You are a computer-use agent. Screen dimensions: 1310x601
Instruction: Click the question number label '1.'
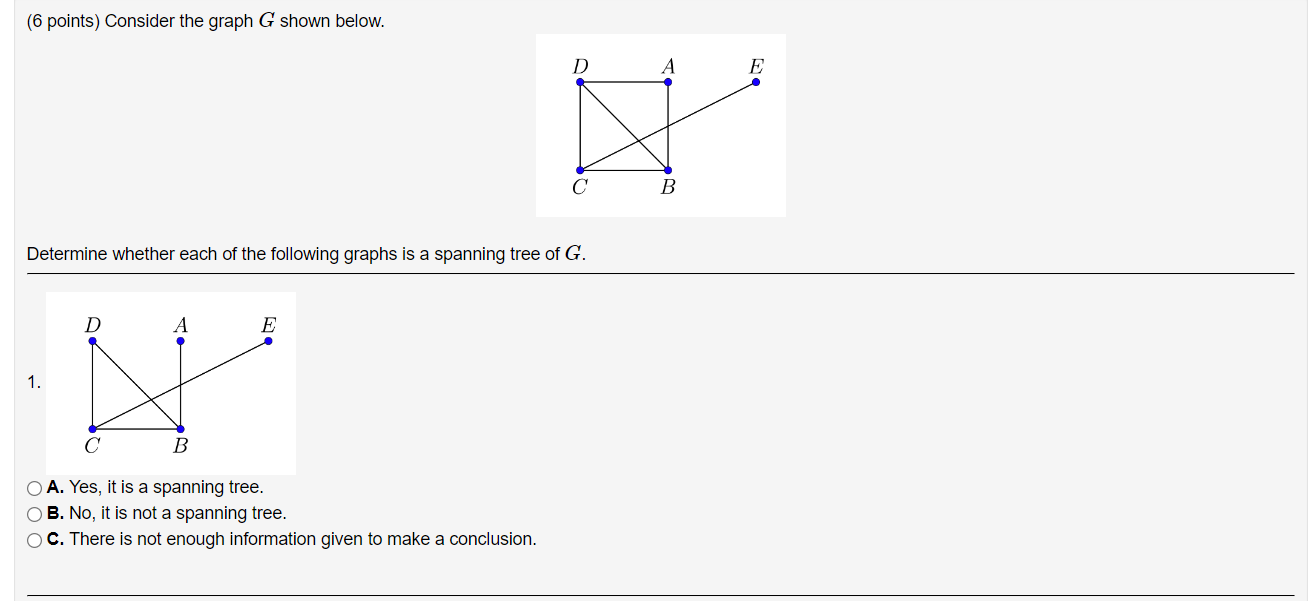34,381
